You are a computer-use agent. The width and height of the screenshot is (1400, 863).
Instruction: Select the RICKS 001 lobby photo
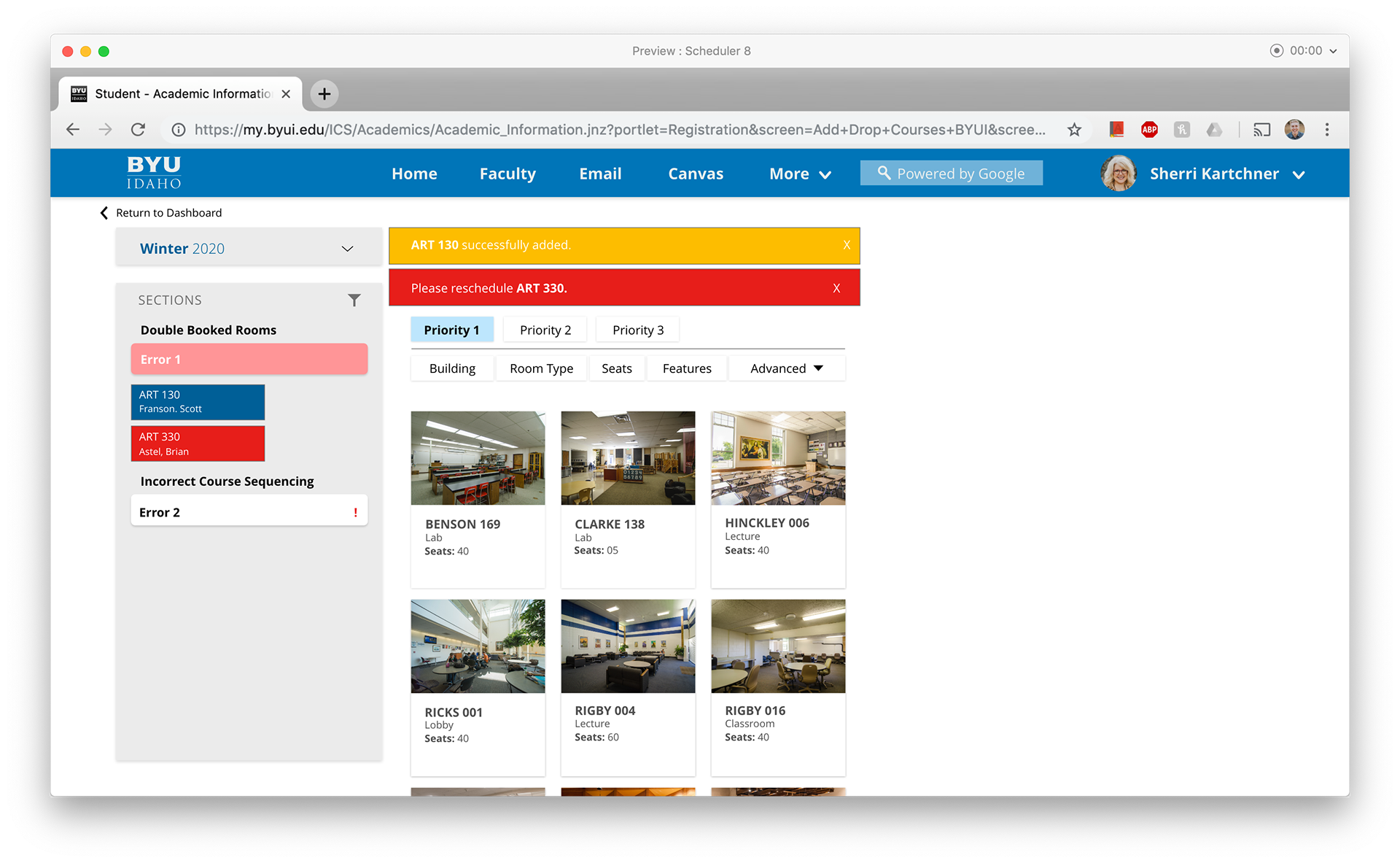coord(478,646)
